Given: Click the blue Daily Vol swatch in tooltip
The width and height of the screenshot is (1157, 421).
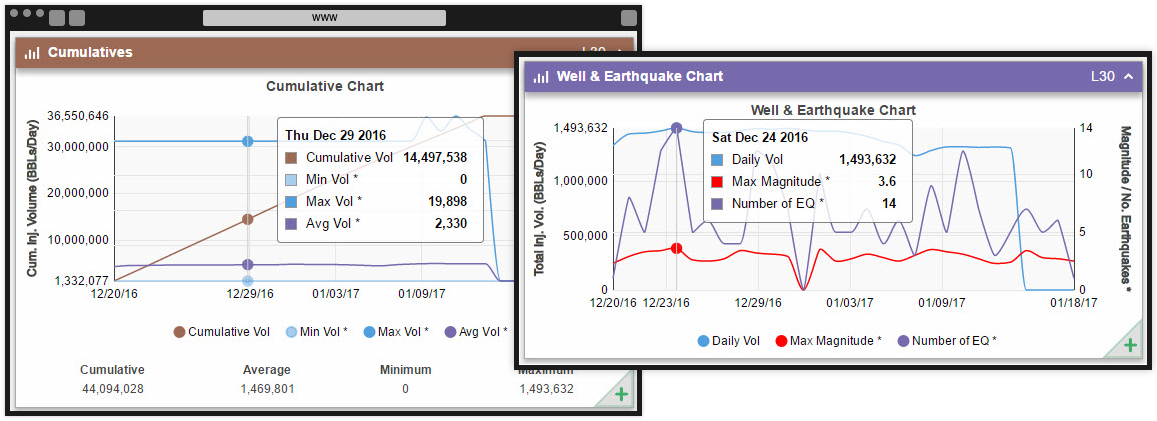Looking at the screenshot, I should (x=717, y=159).
